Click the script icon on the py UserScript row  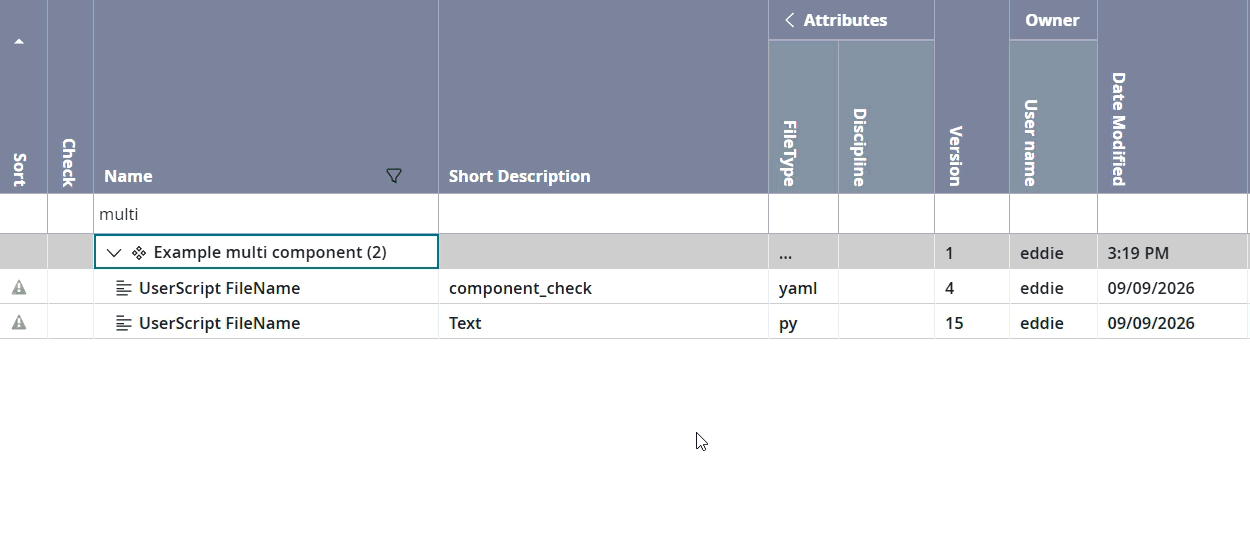tap(124, 323)
